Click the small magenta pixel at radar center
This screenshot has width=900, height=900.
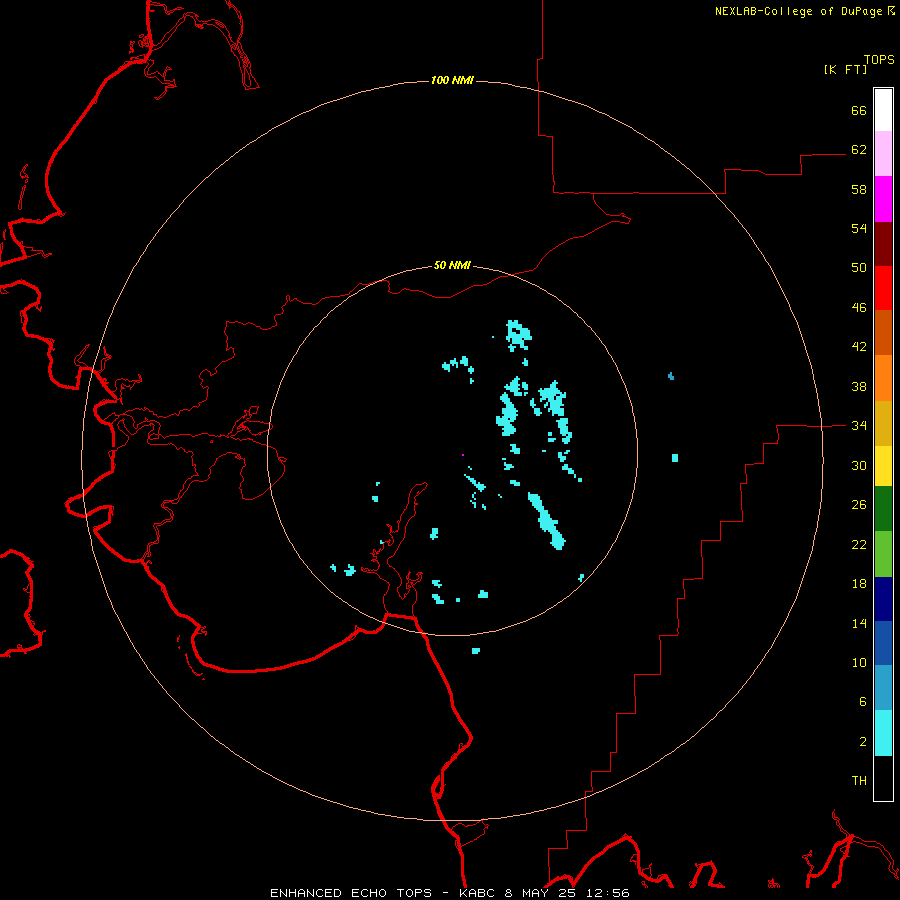tap(463, 455)
